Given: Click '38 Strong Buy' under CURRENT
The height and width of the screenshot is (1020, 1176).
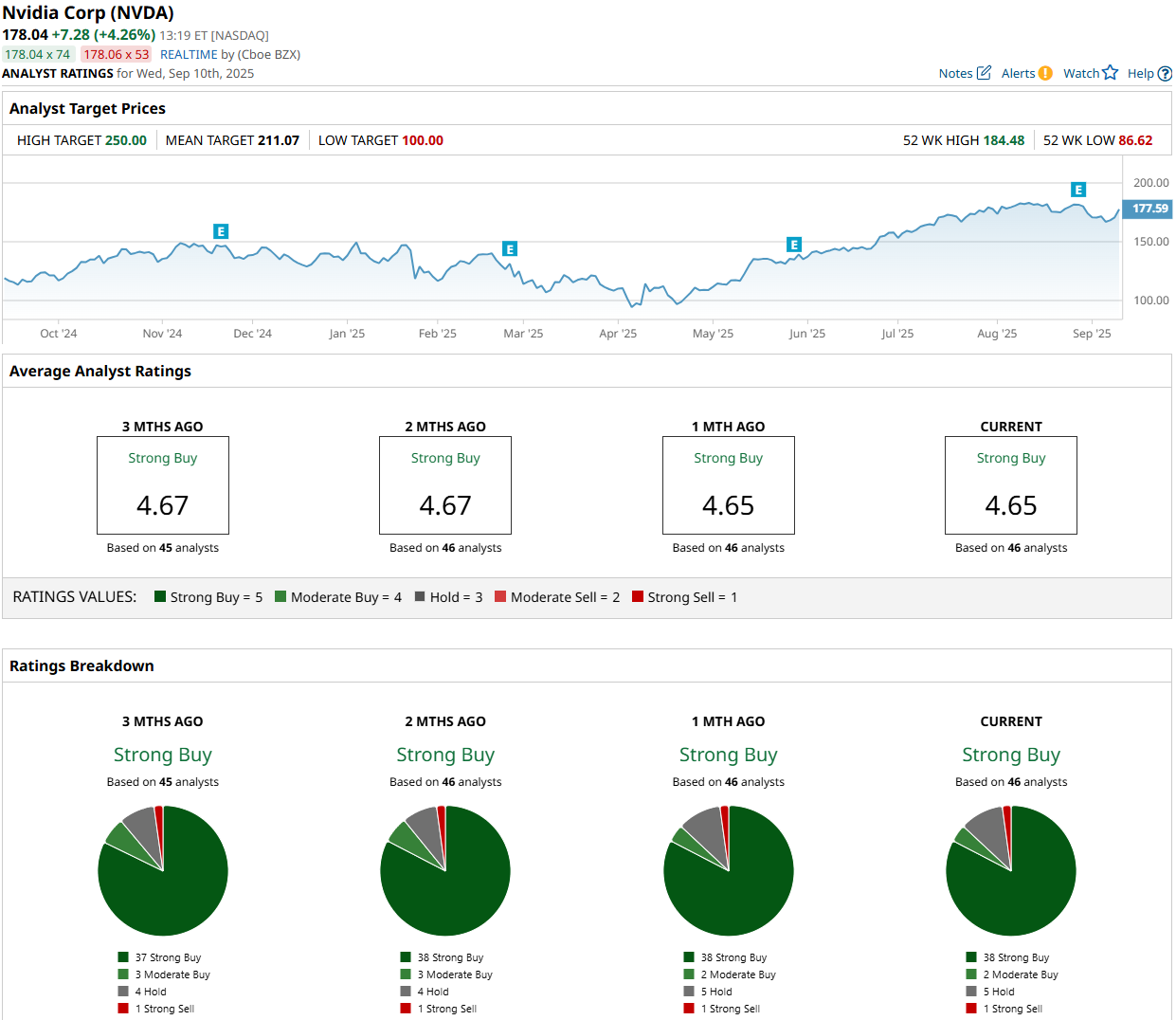Looking at the screenshot, I should pos(1007,957).
